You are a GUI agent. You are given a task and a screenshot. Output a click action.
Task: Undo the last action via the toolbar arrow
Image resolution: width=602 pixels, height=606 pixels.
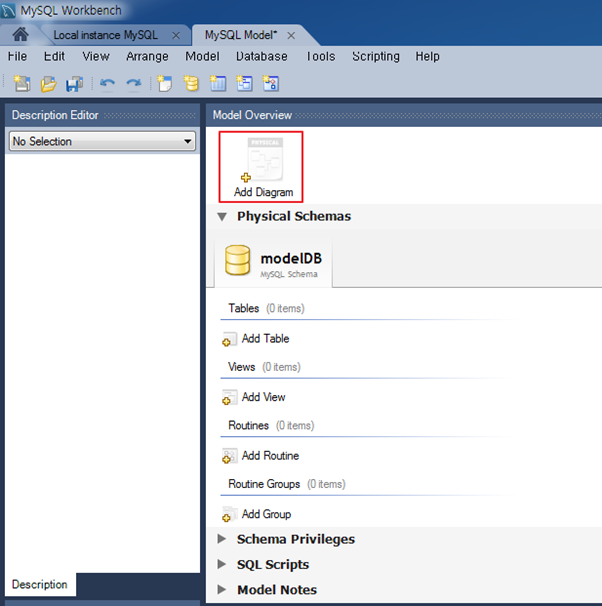[x=107, y=83]
